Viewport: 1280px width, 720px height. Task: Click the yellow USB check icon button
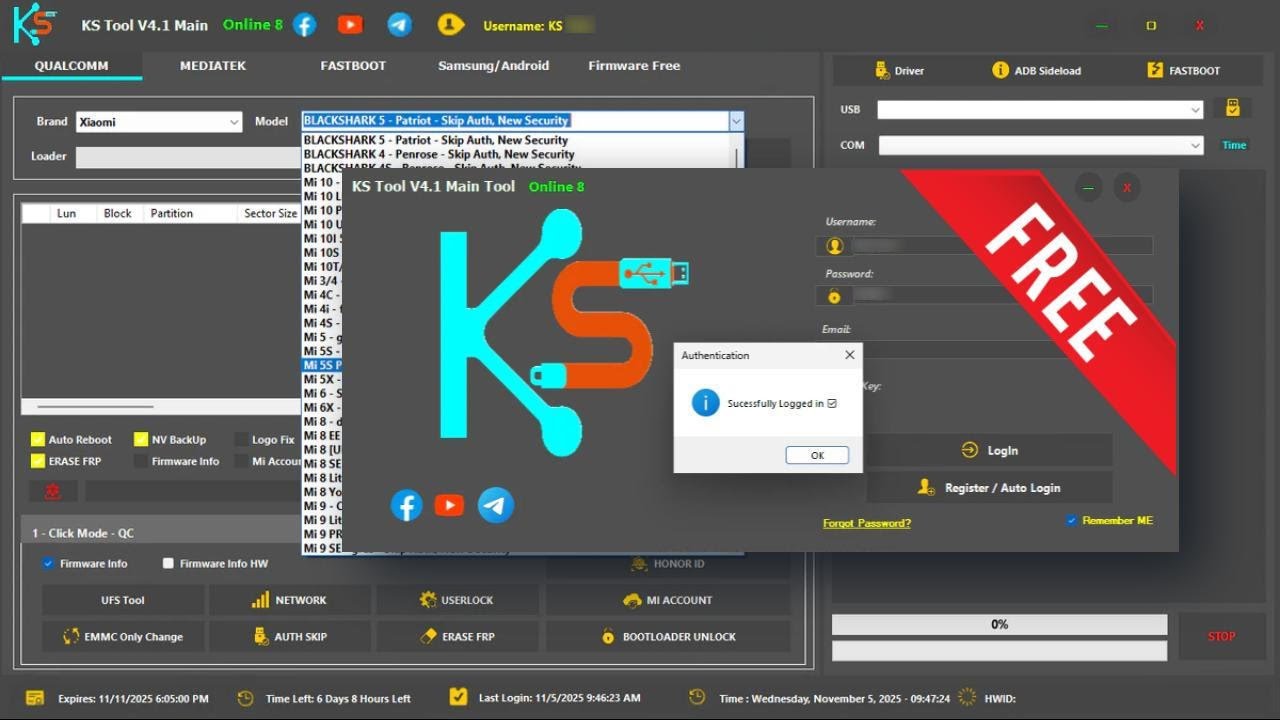(1233, 108)
